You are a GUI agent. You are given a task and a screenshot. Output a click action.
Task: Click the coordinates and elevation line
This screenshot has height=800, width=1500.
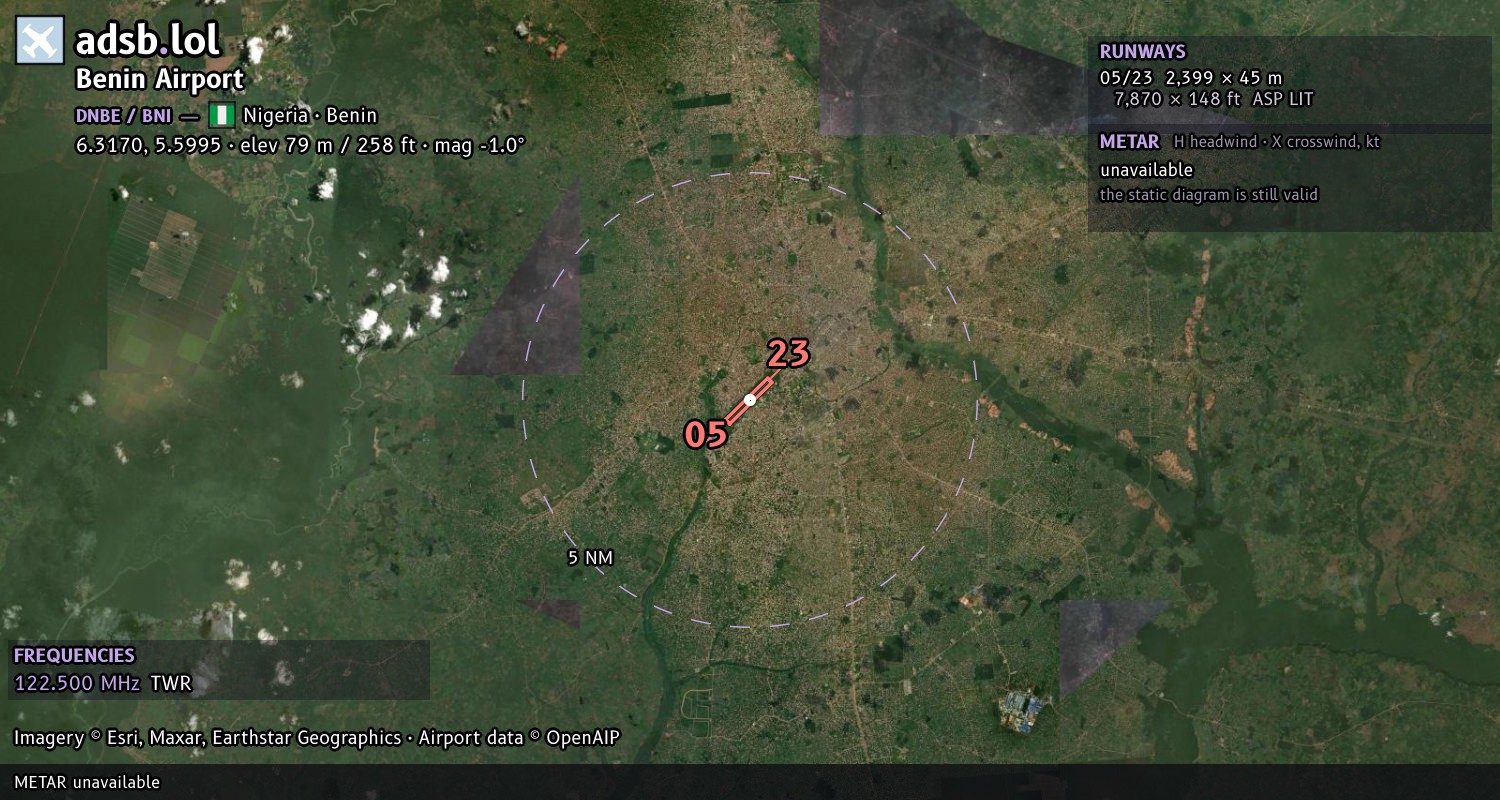tap(301, 144)
